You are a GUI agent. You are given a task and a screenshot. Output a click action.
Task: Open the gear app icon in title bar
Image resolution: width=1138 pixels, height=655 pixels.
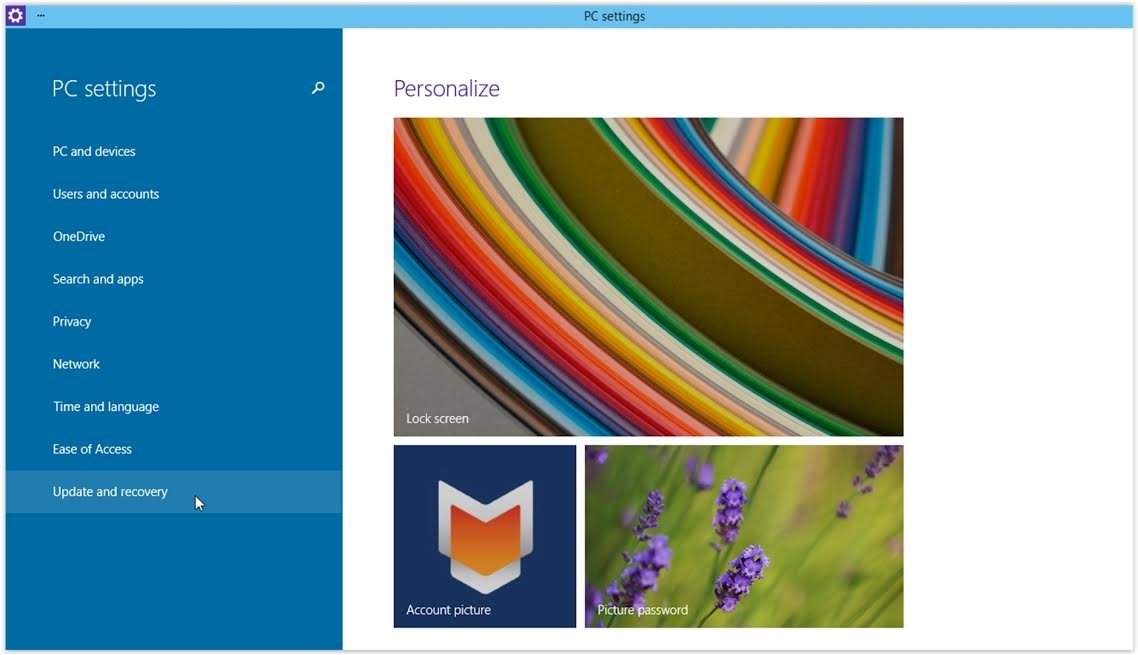[16, 15]
